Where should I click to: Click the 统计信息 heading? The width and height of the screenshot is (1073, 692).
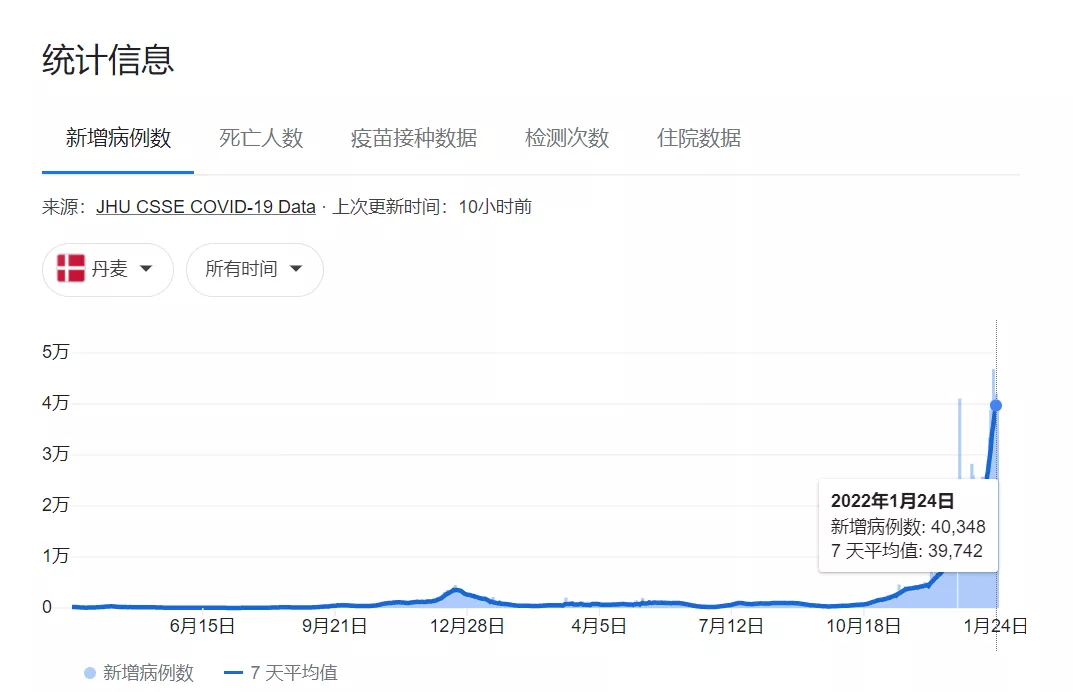(x=108, y=60)
